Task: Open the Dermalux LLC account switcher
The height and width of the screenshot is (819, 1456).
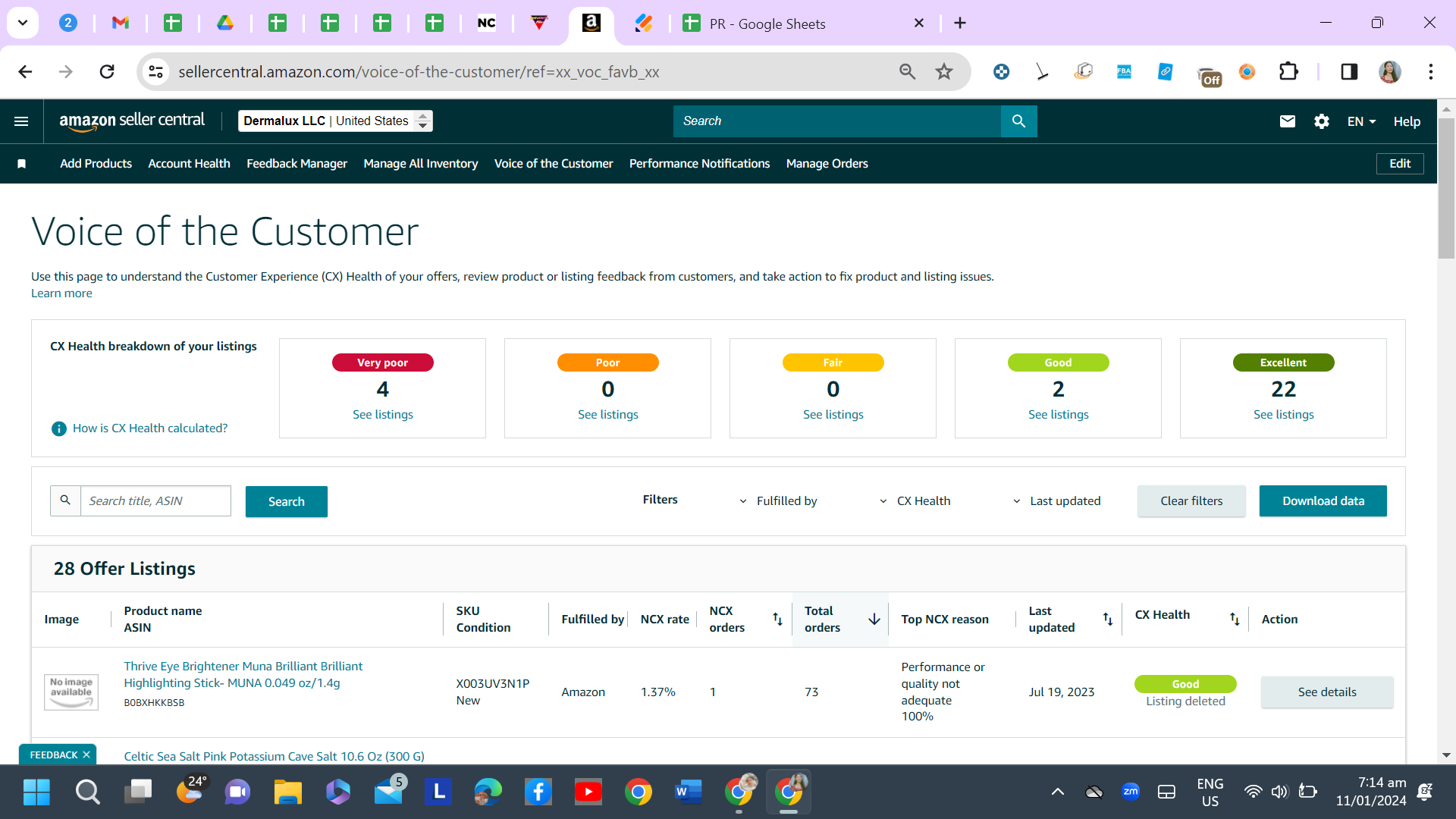Action: coord(335,121)
